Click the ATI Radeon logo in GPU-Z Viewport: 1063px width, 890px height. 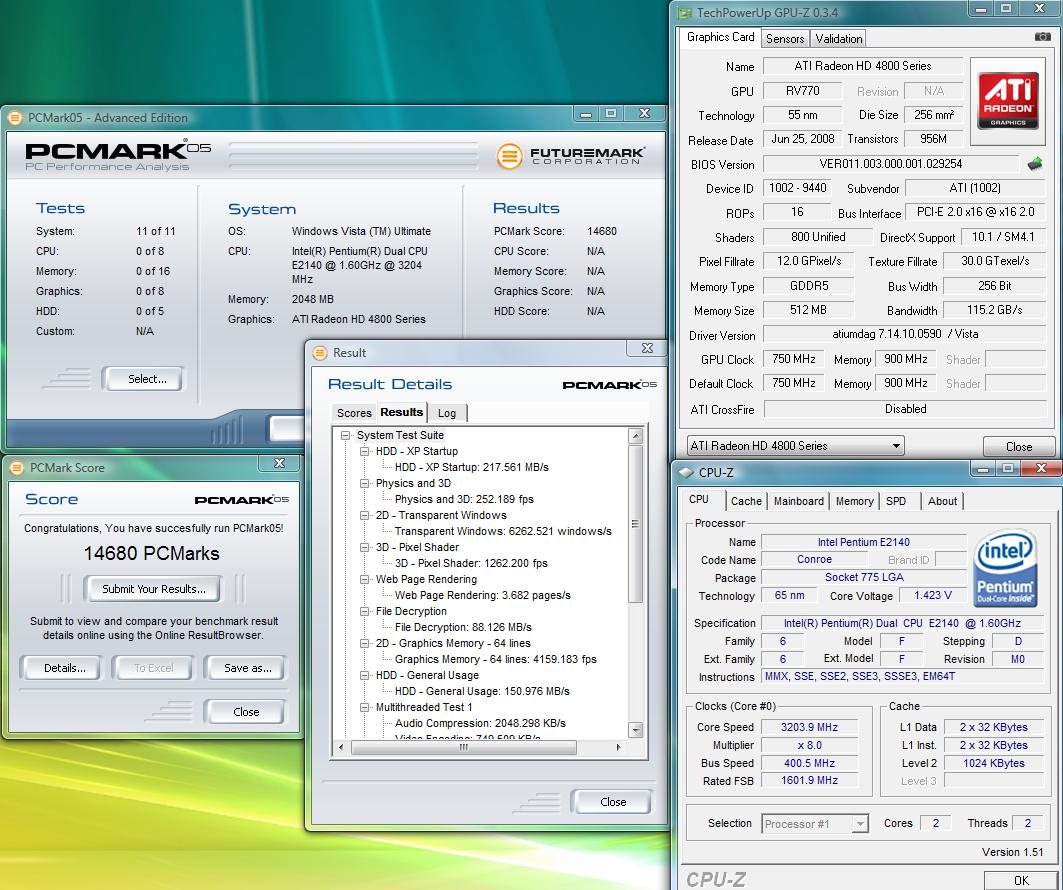click(x=1008, y=101)
